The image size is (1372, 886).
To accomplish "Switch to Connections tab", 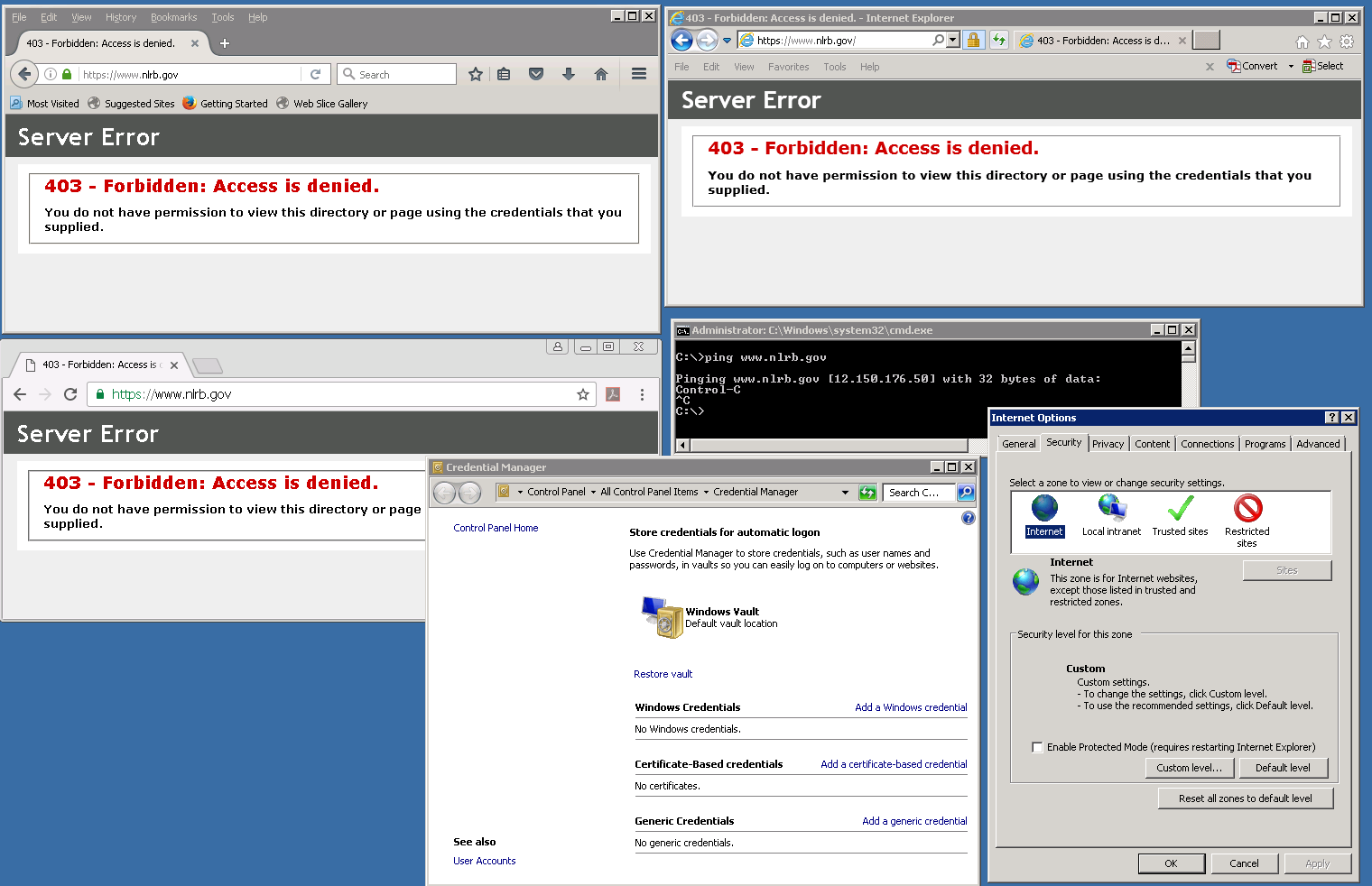I will pyautogui.click(x=1207, y=444).
